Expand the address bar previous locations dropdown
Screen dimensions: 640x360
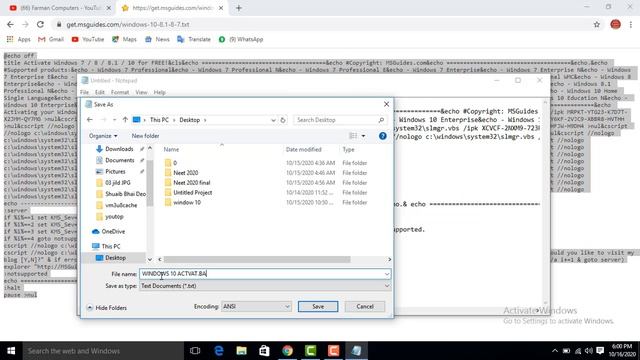pos(273,120)
